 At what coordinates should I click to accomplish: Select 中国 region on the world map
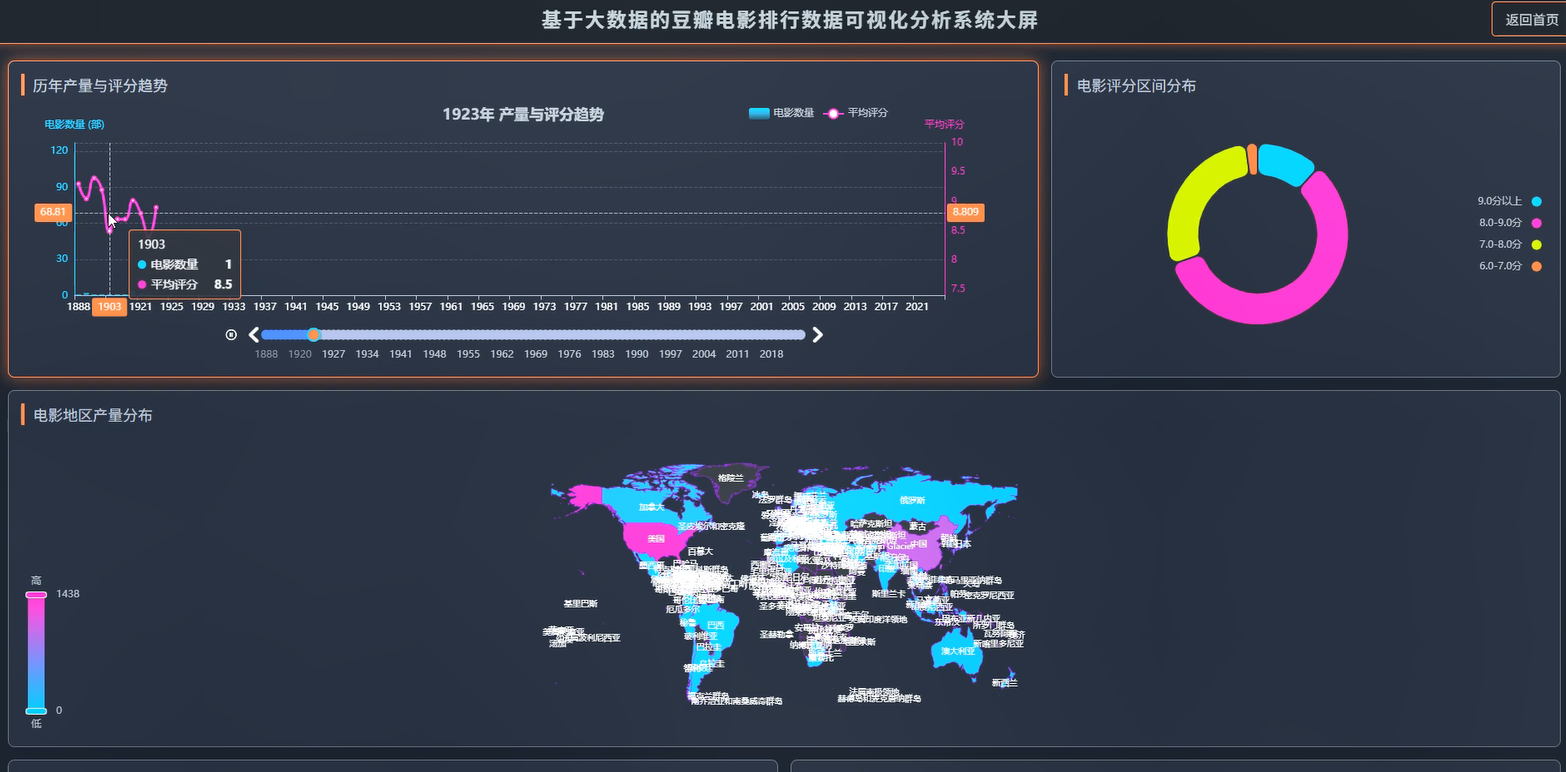click(x=919, y=545)
